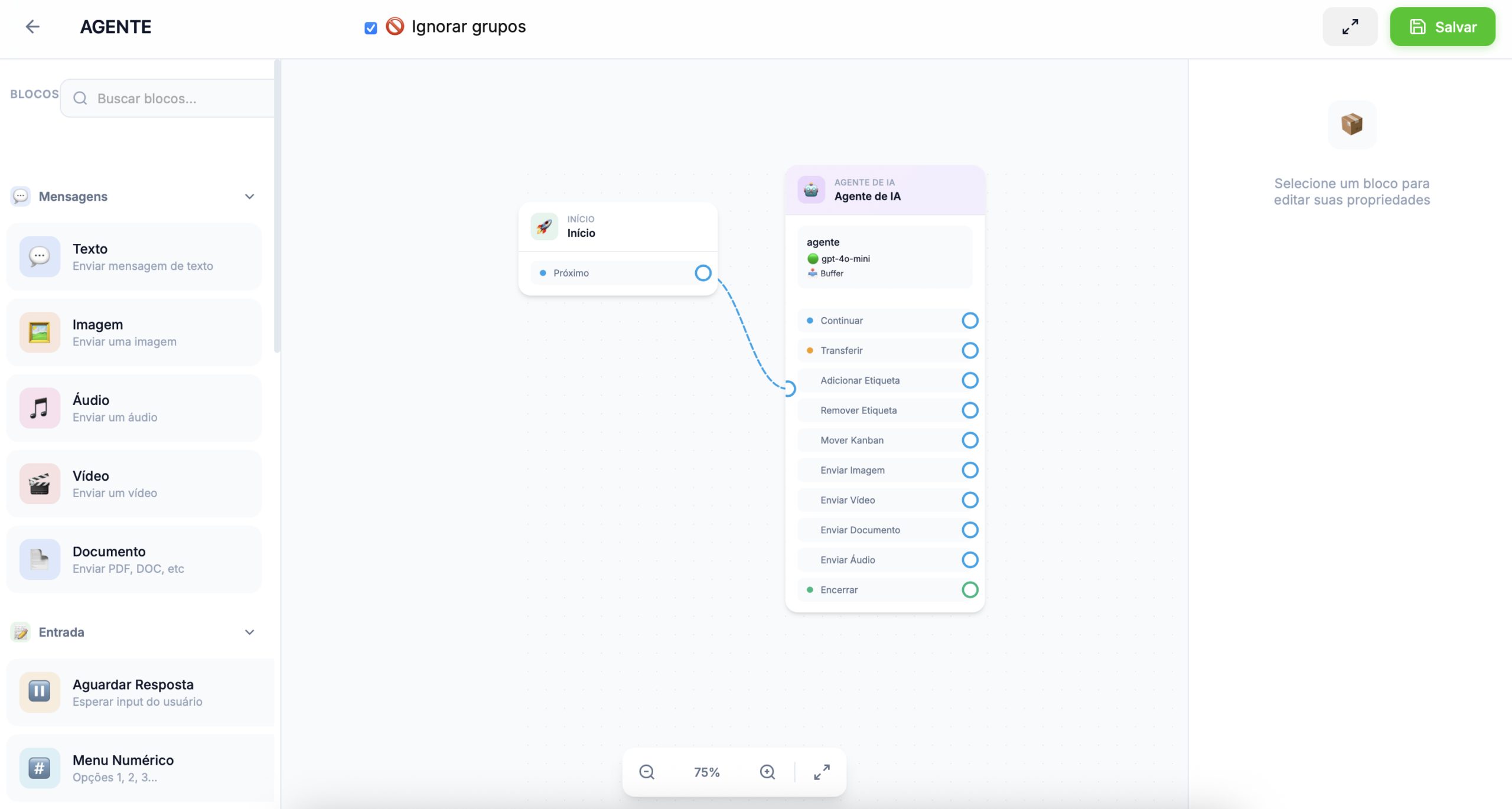
Task: Select the Texto block chat icon
Action: click(x=40, y=257)
